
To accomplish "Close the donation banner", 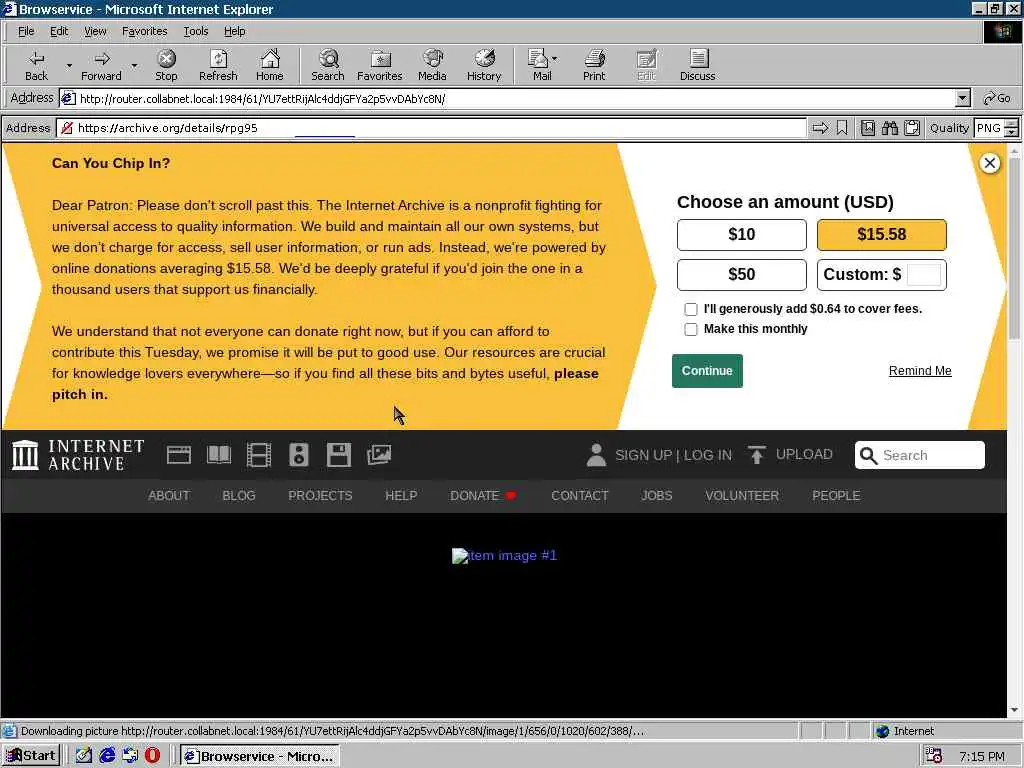I will [989, 163].
